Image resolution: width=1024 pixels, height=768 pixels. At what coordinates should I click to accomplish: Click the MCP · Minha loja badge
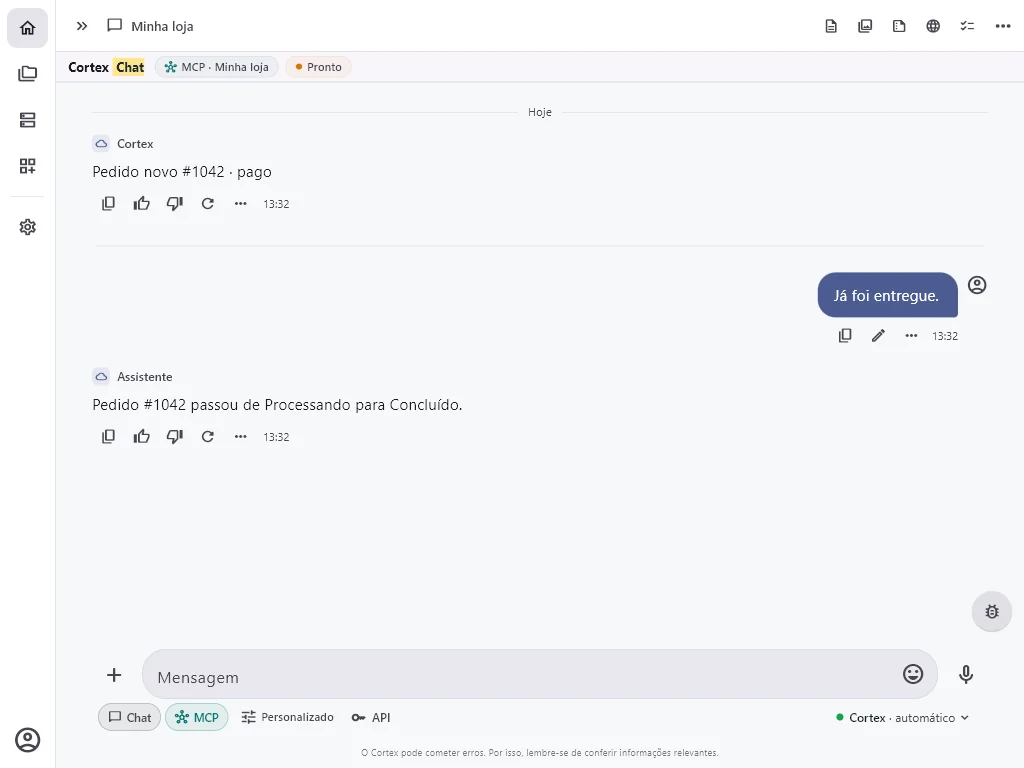pyautogui.click(x=216, y=67)
